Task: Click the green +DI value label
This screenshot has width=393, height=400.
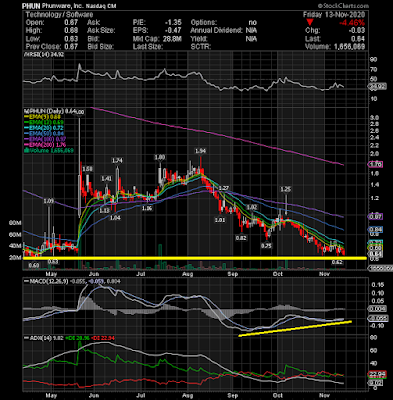Action: point(76,338)
